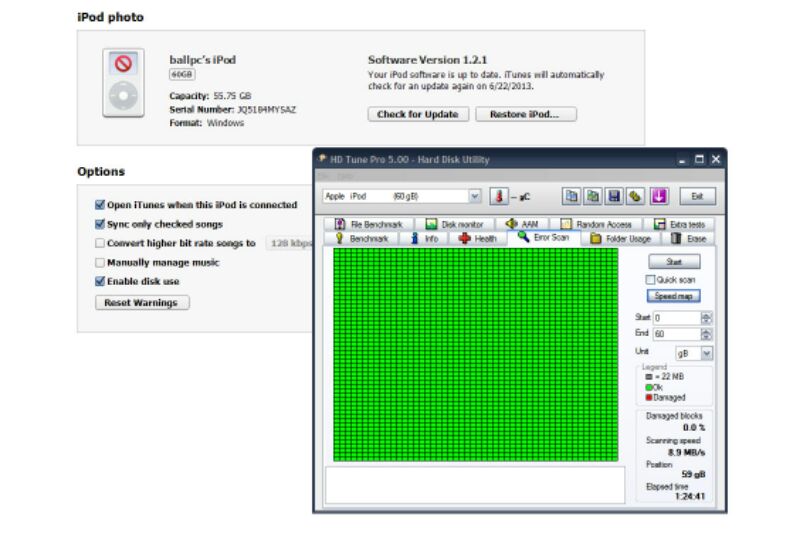Screen dimensions: 800x551
Task: Open the Unit gB dropdown
Action: coord(707,353)
